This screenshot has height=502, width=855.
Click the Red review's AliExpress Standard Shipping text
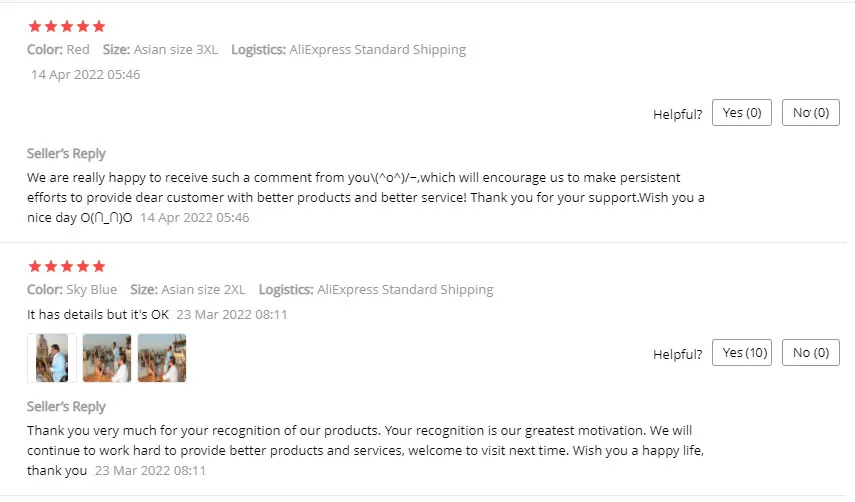coord(377,49)
